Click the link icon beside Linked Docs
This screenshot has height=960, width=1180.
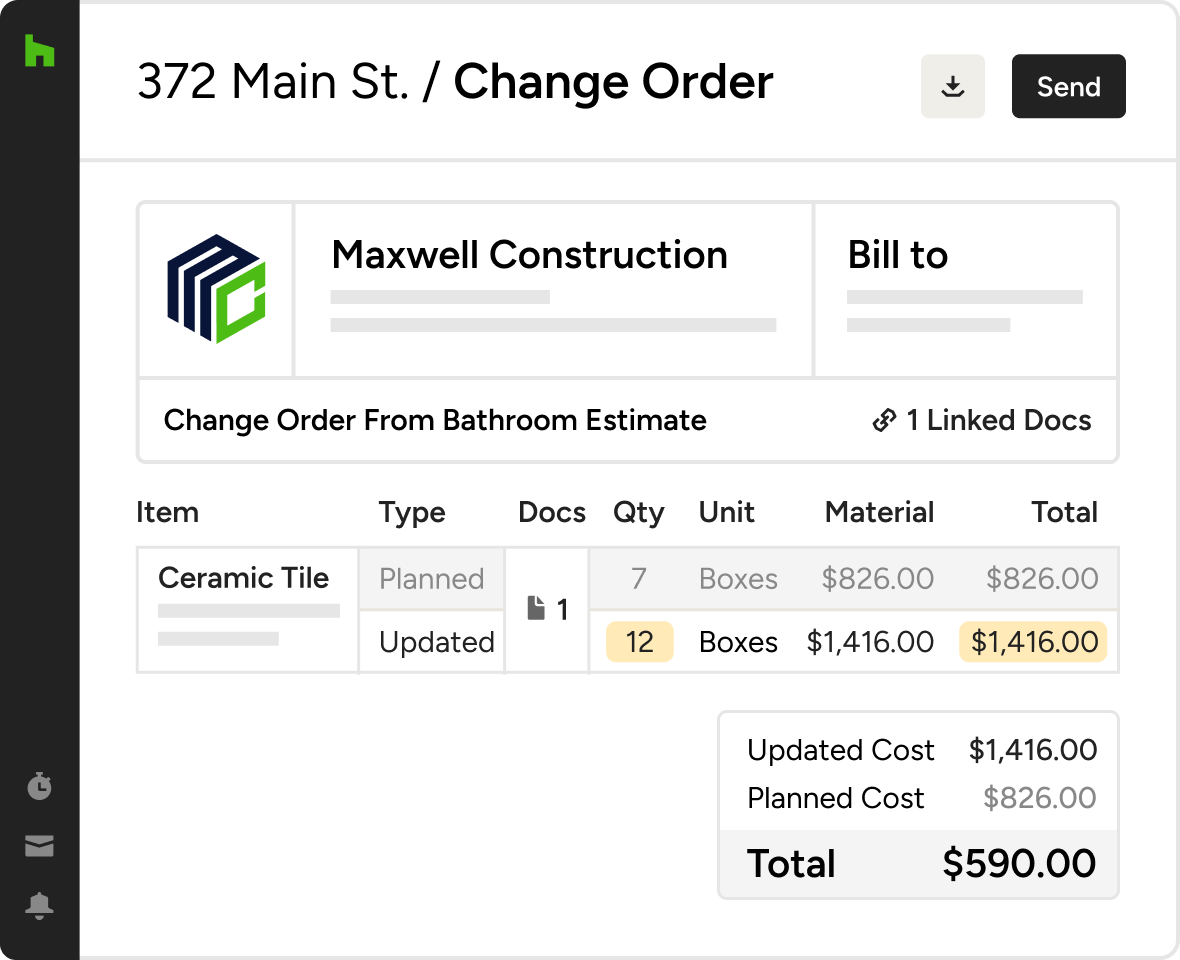click(x=884, y=421)
